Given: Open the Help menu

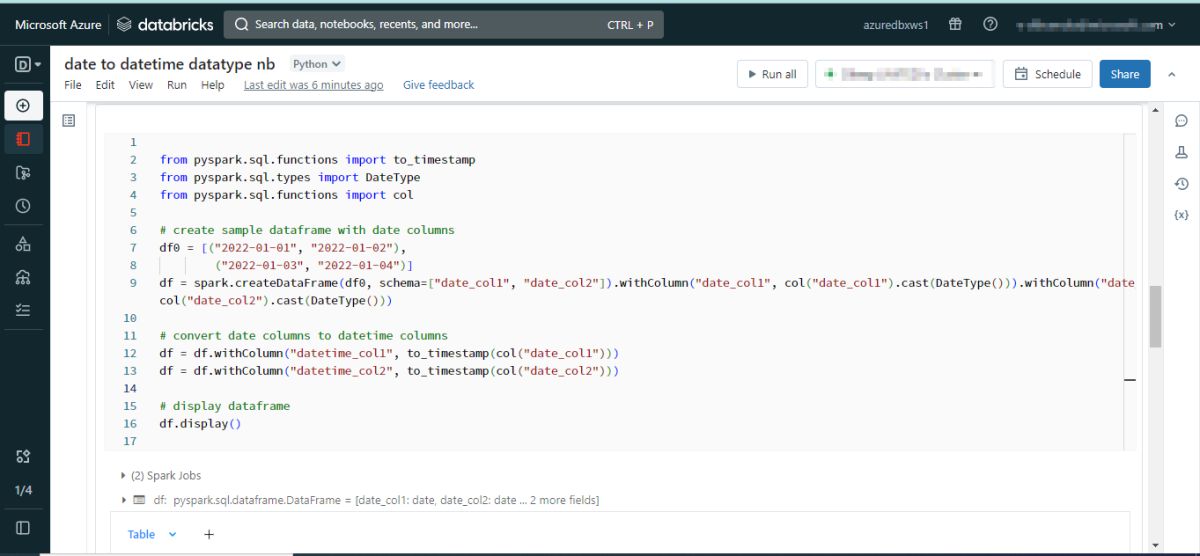Looking at the screenshot, I should point(212,85).
